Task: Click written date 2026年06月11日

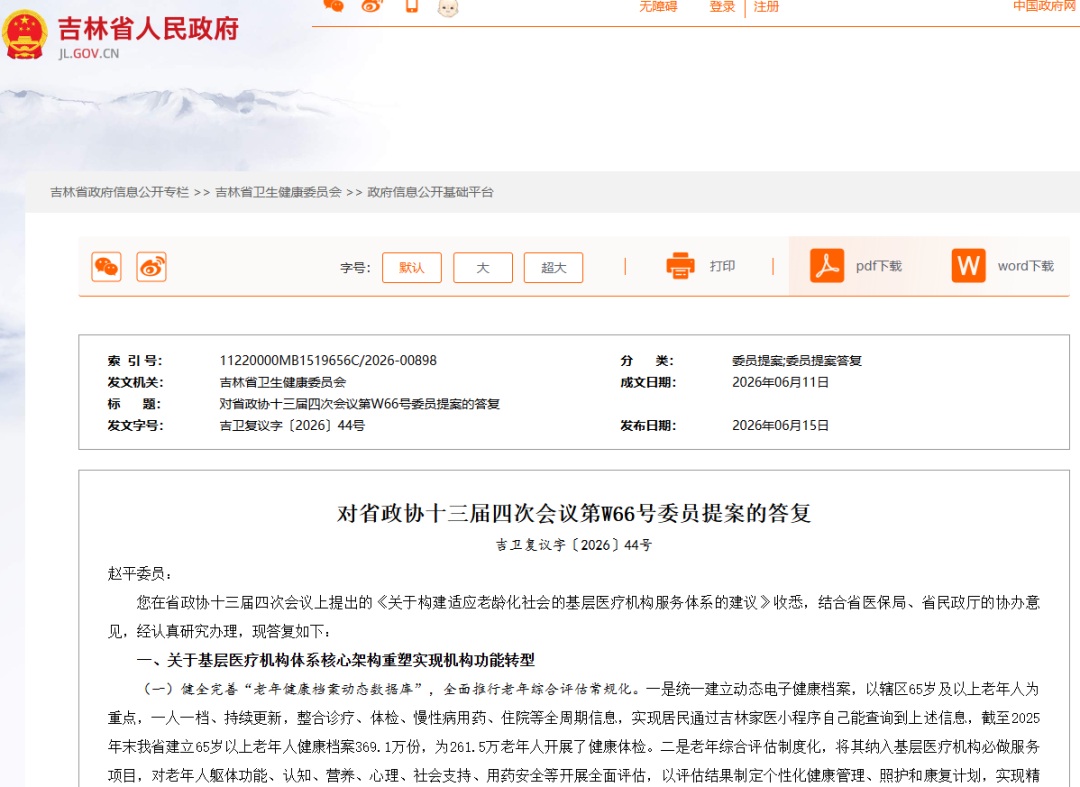Action: click(x=780, y=382)
